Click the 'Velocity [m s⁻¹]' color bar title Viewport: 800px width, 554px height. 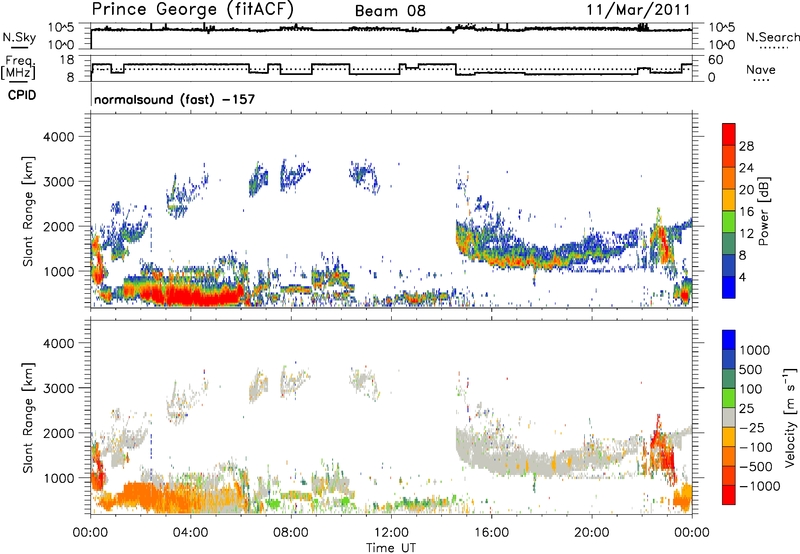click(x=790, y=417)
